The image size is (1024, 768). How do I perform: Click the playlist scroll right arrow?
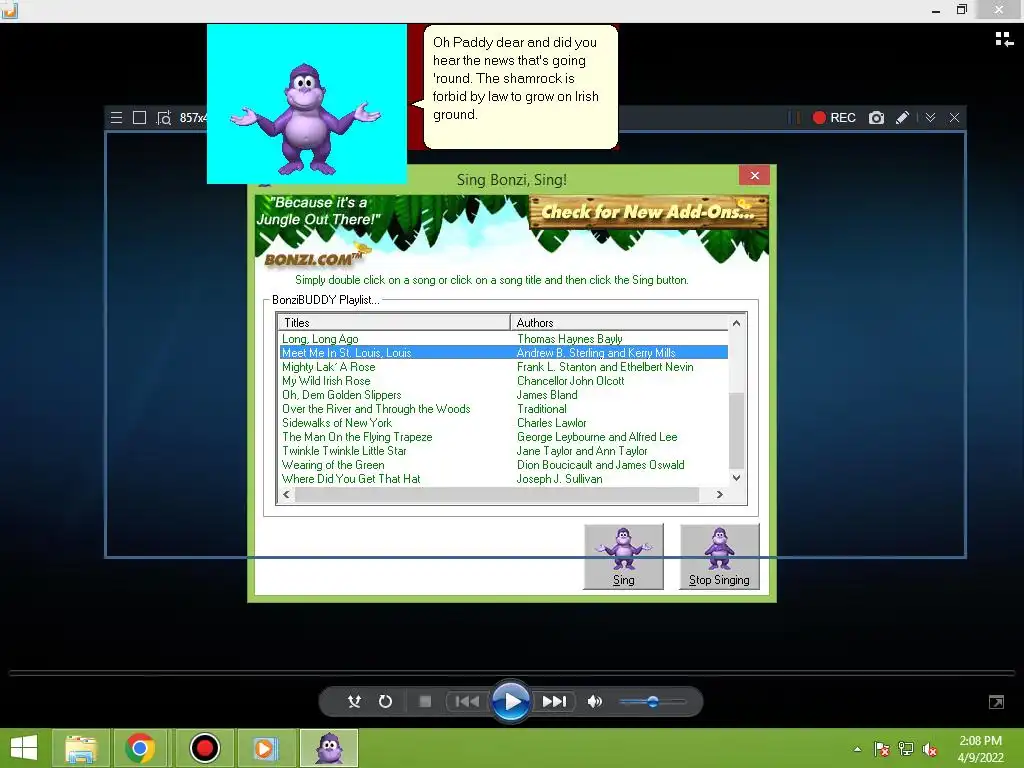[x=720, y=494]
